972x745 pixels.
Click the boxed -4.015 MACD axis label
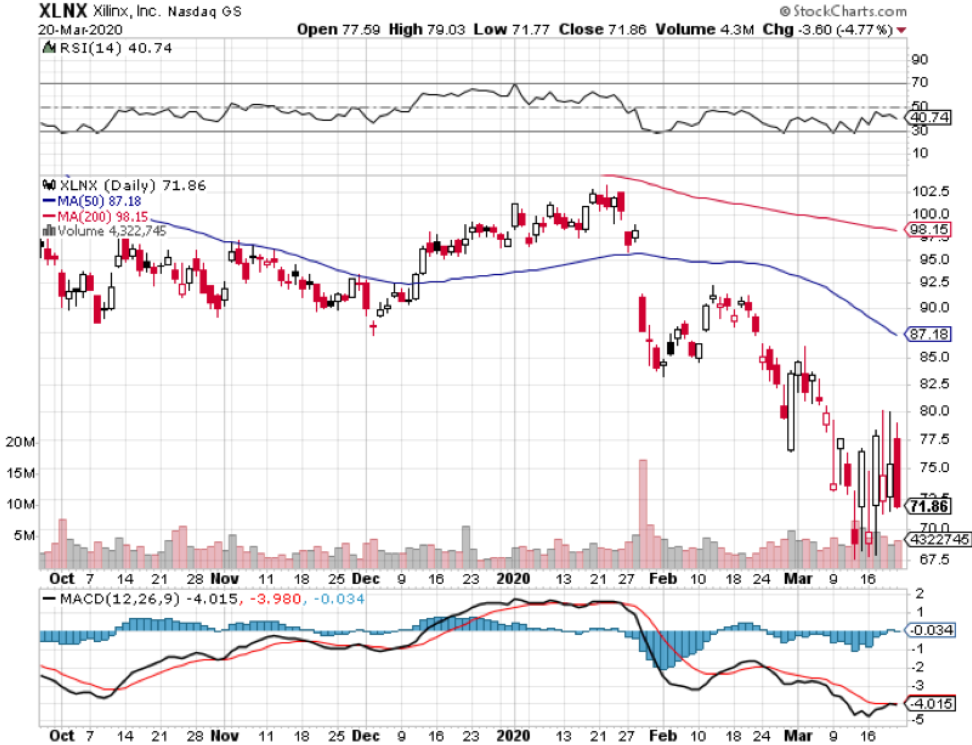tap(931, 704)
